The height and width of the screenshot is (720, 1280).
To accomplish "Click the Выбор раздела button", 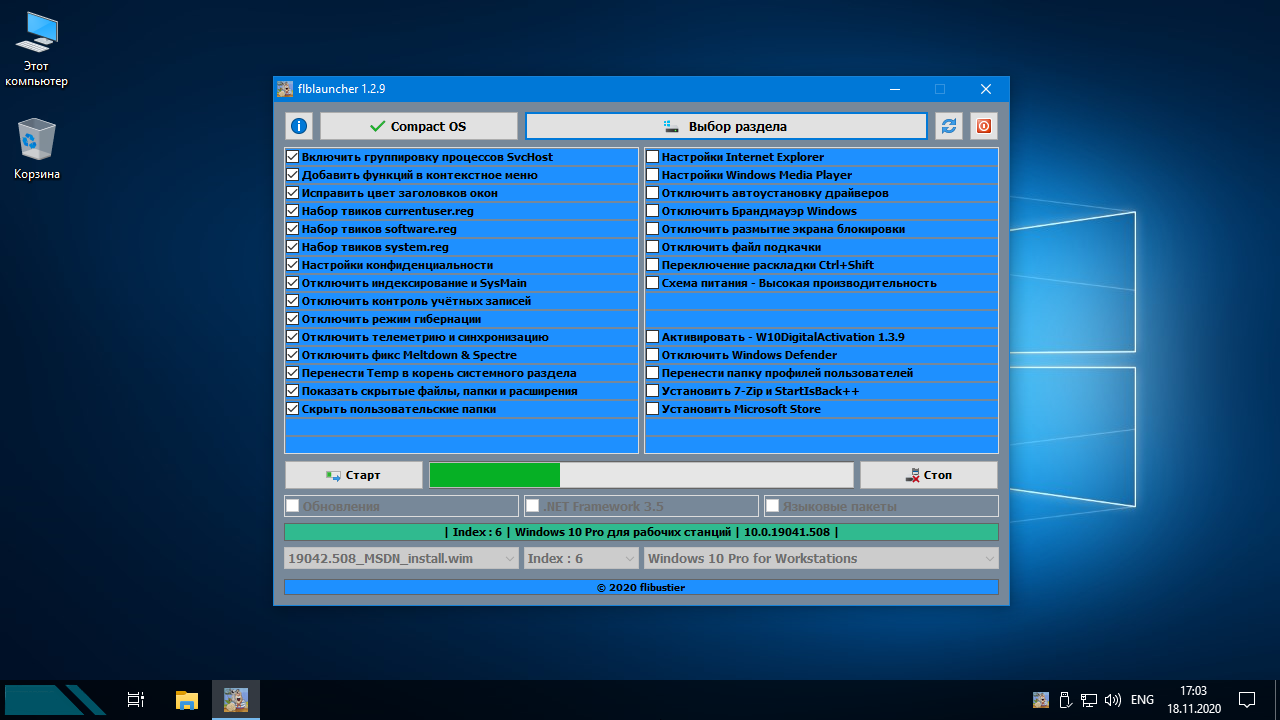I will point(727,126).
